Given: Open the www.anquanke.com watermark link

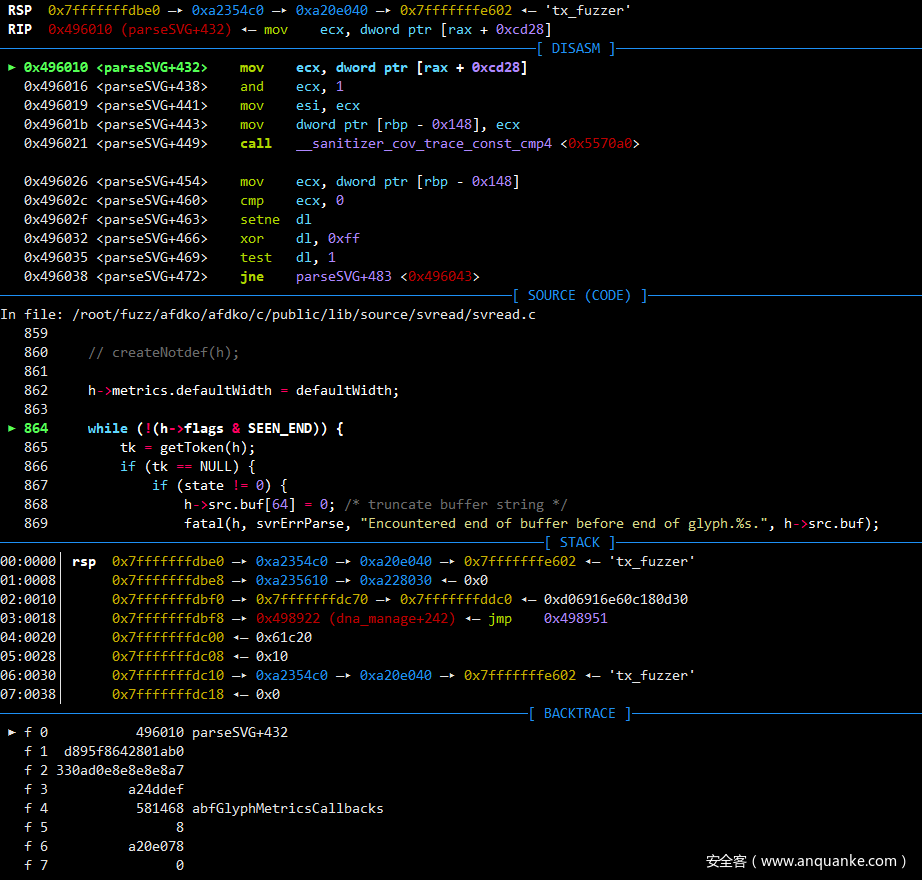Looking at the screenshot, I should pyautogui.click(x=806, y=861).
